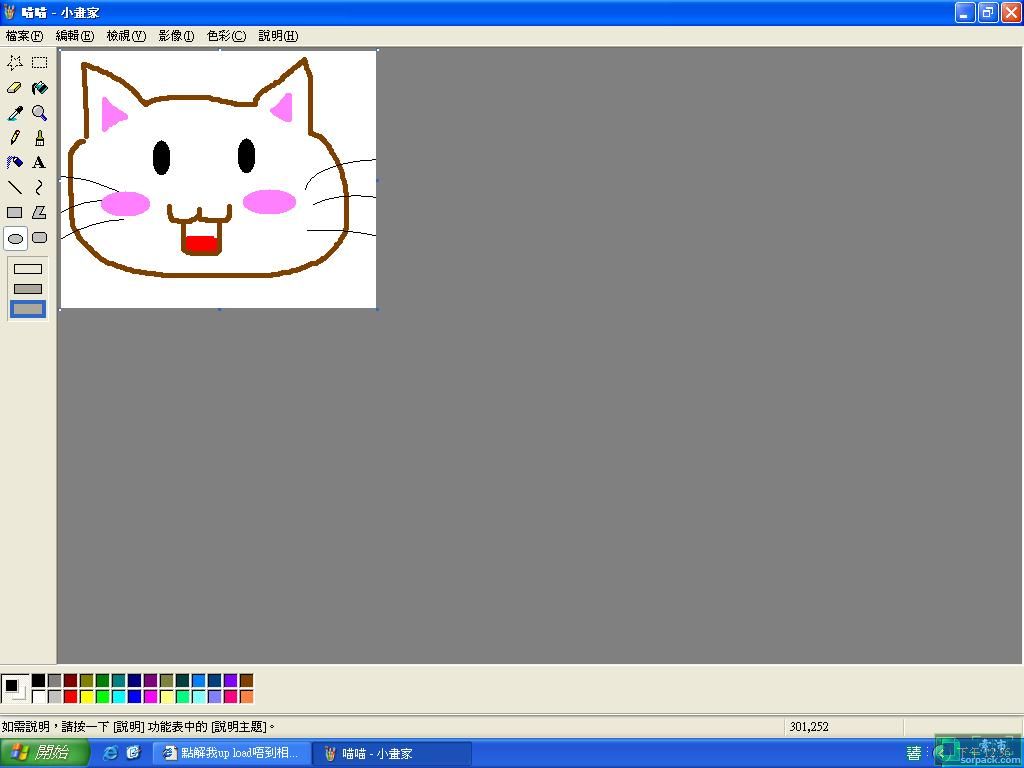This screenshot has height=768, width=1024.
Task: Pick the eyedropper Pick Color tool
Action: 15,113
